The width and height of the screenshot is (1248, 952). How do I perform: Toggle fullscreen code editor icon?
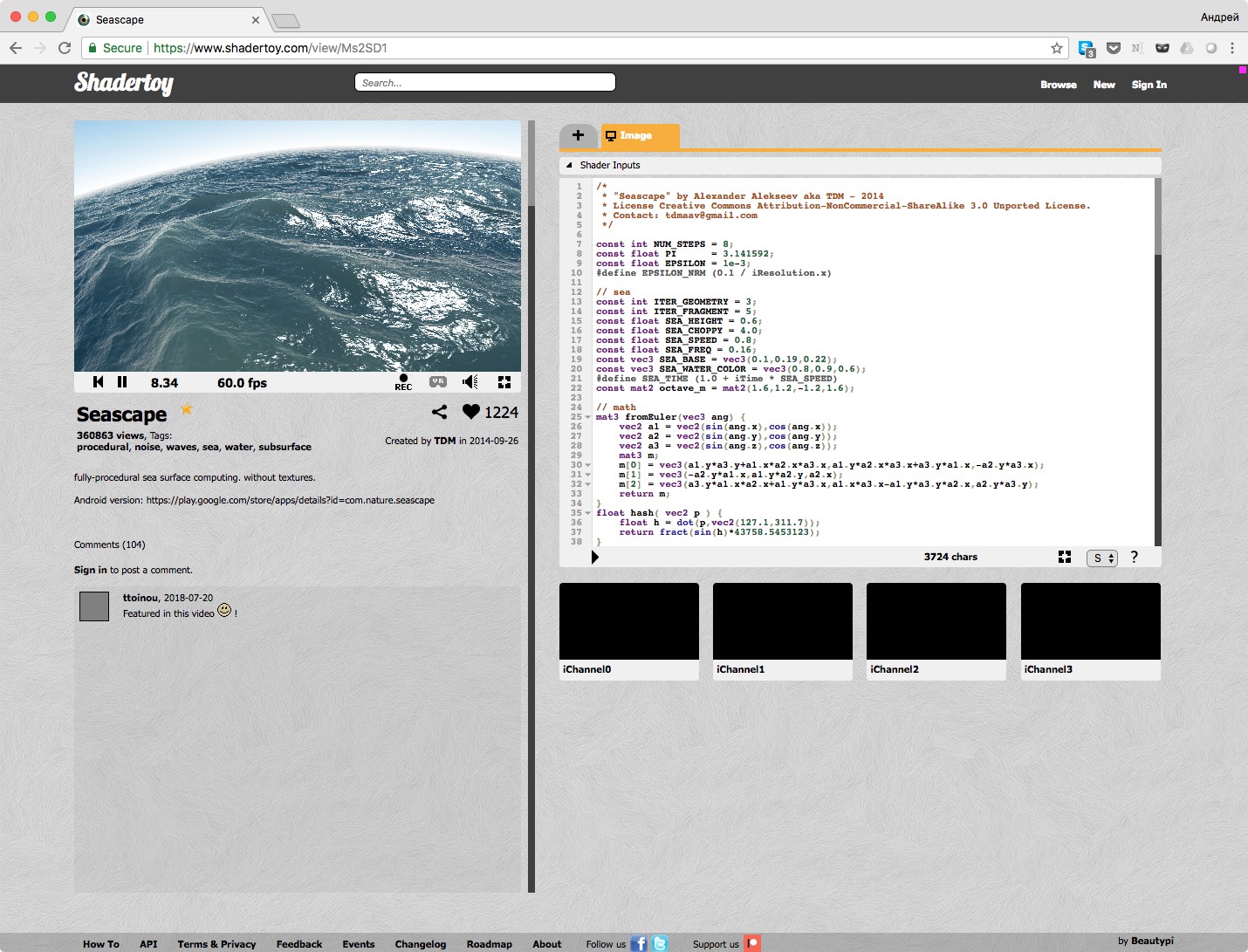click(1065, 557)
